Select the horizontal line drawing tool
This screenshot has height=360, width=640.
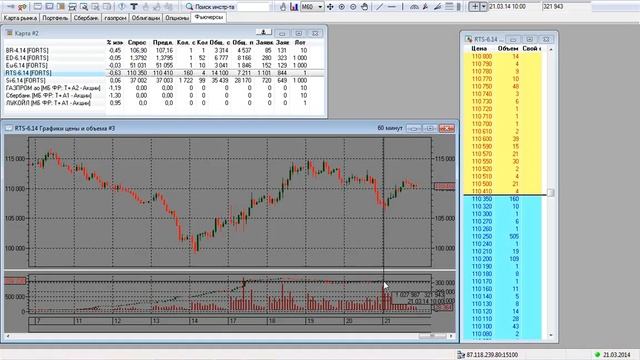391,7
